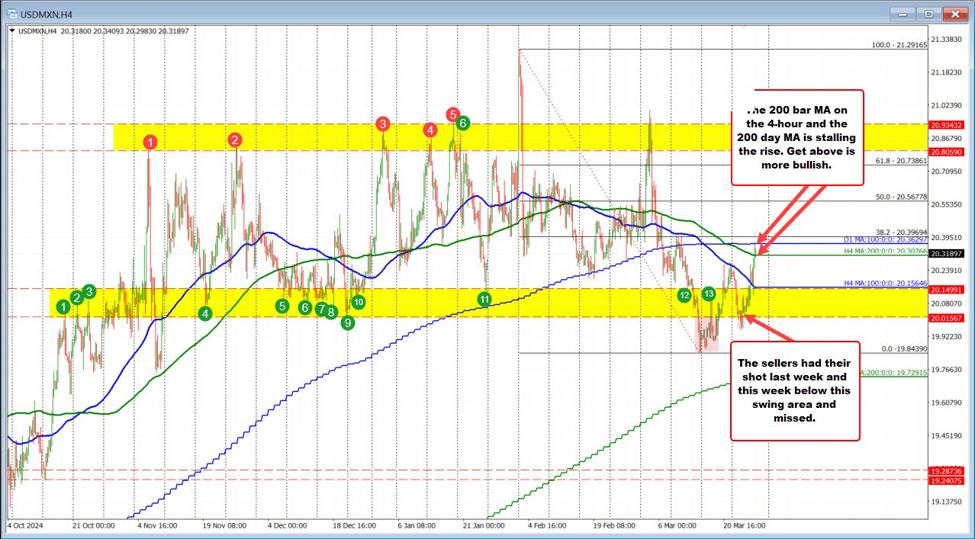
Task: Expand the triangle next to USDMXN,H4 symbol
Action: [x=11, y=31]
